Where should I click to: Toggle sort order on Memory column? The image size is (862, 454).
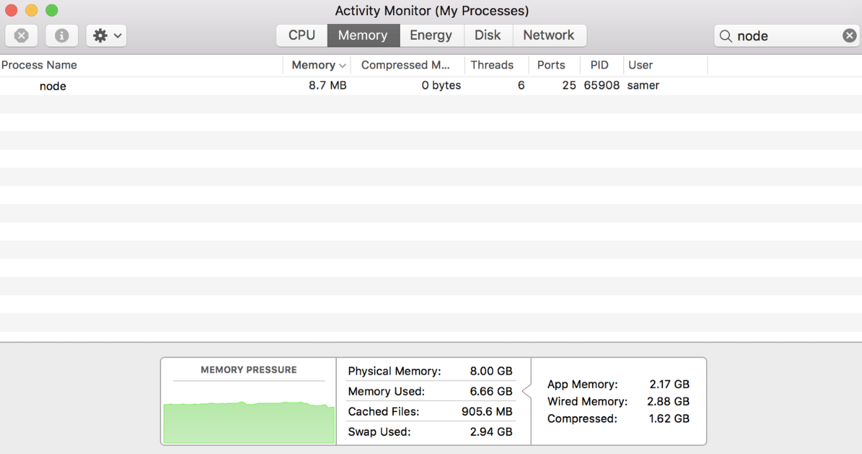pyautogui.click(x=317, y=65)
